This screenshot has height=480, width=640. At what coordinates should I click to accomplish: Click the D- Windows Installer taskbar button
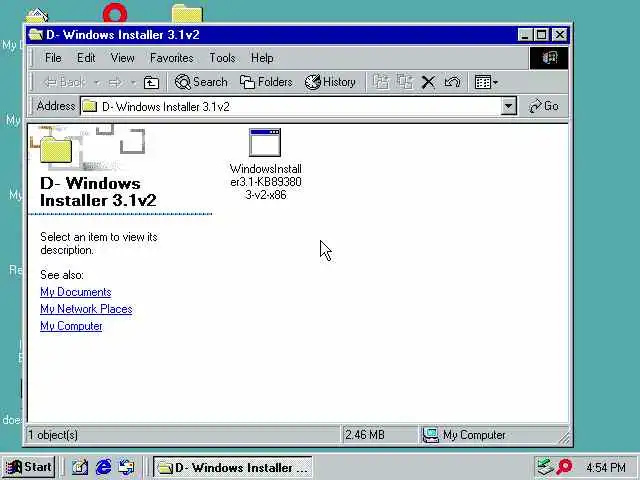[233, 467]
